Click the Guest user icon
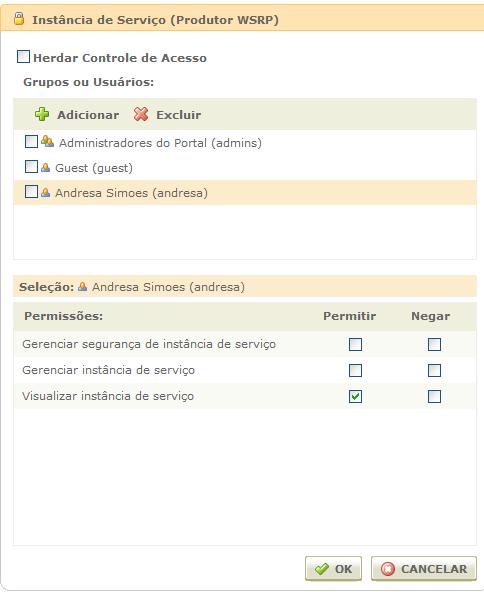Image resolution: width=484 pixels, height=592 pixels. [45, 167]
